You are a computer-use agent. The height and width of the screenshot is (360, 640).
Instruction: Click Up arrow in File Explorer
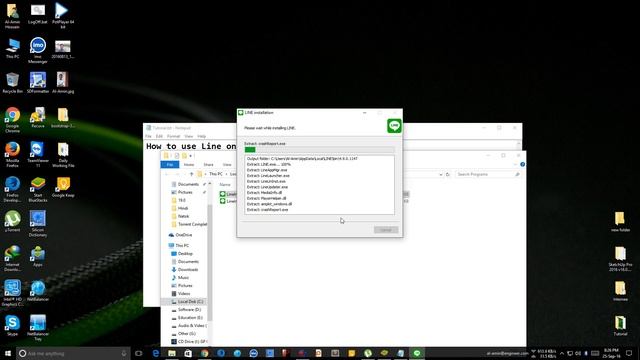191,174
